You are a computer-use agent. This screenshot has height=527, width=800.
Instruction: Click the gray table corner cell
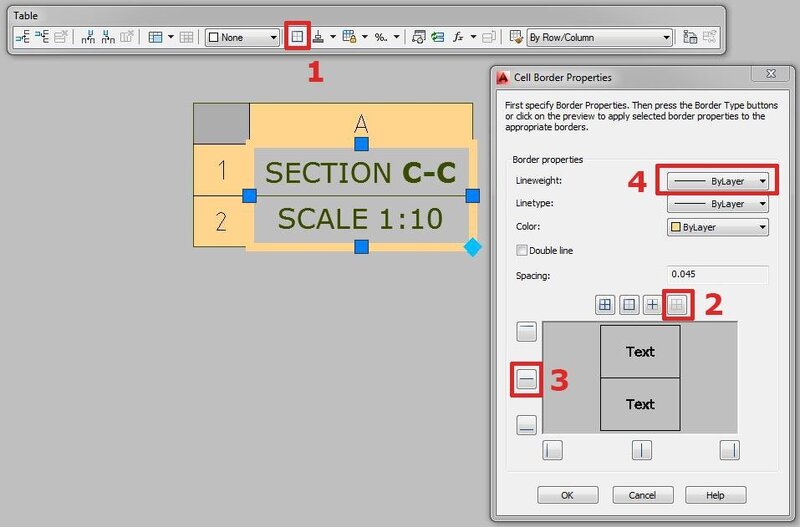click(x=221, y=124)
